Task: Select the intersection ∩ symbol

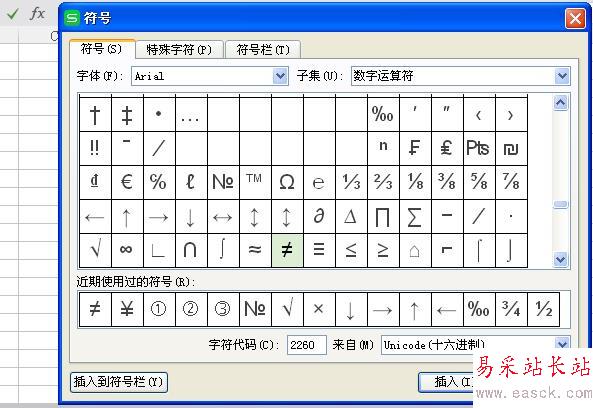Action: (x=191, y=250)
